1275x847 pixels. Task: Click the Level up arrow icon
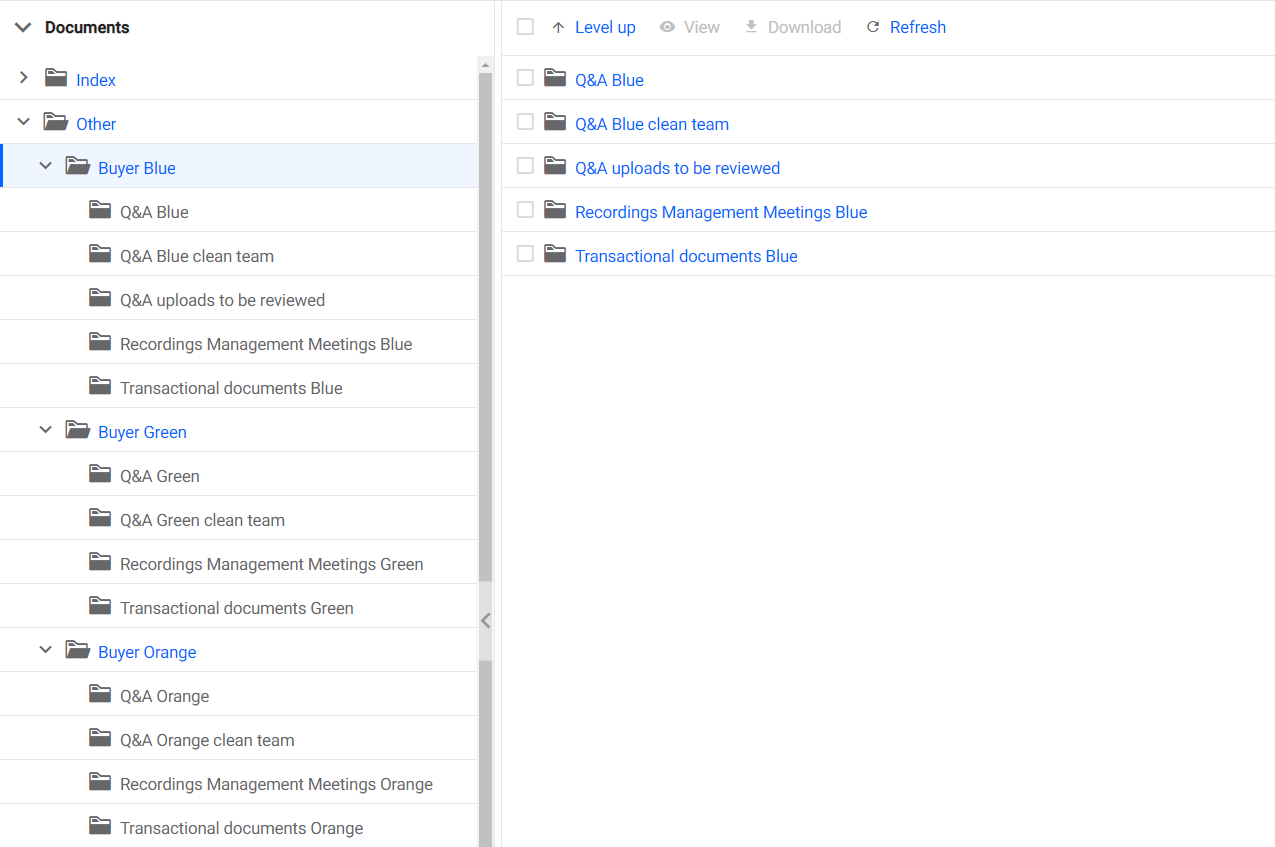click(558, 27)
